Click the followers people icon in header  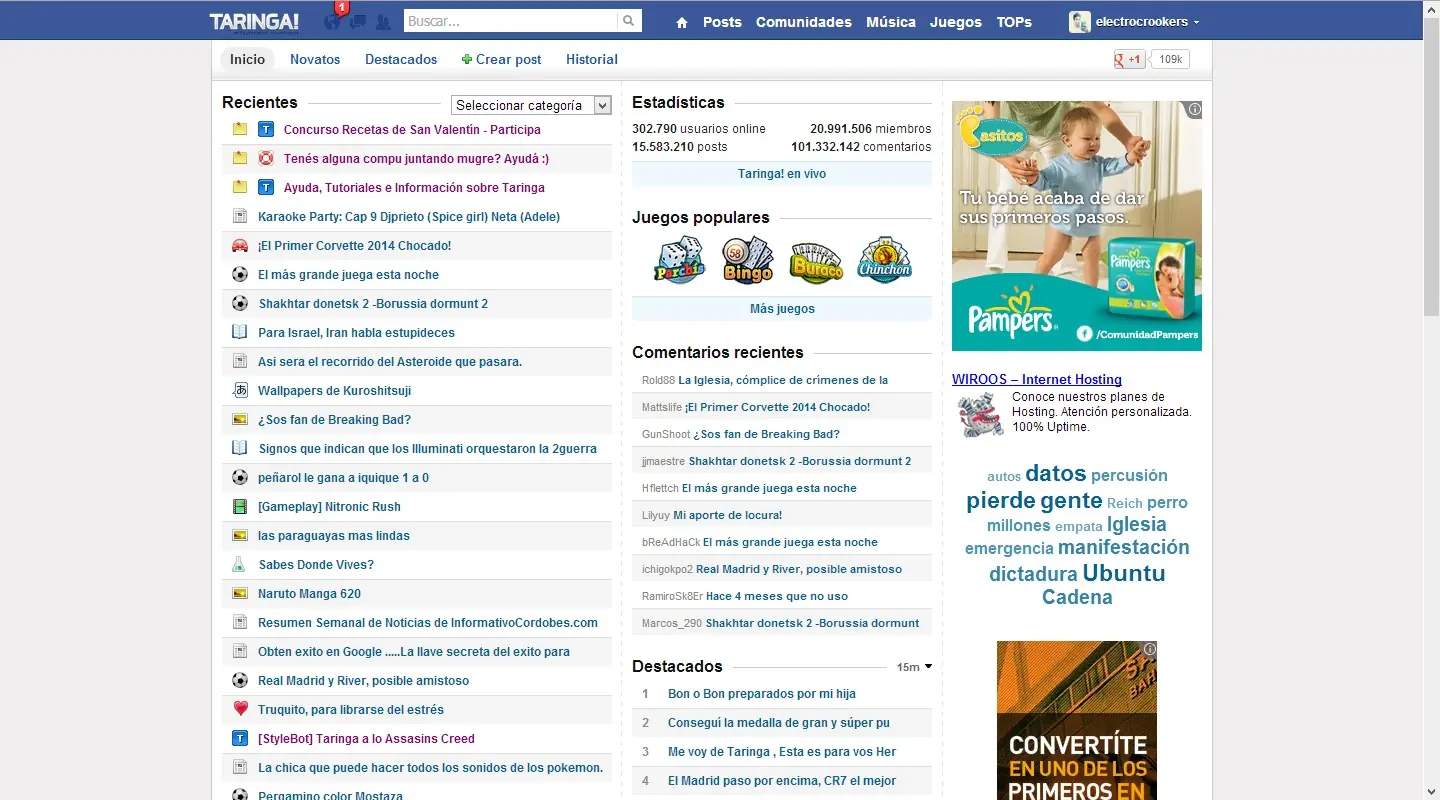point(382,22)
